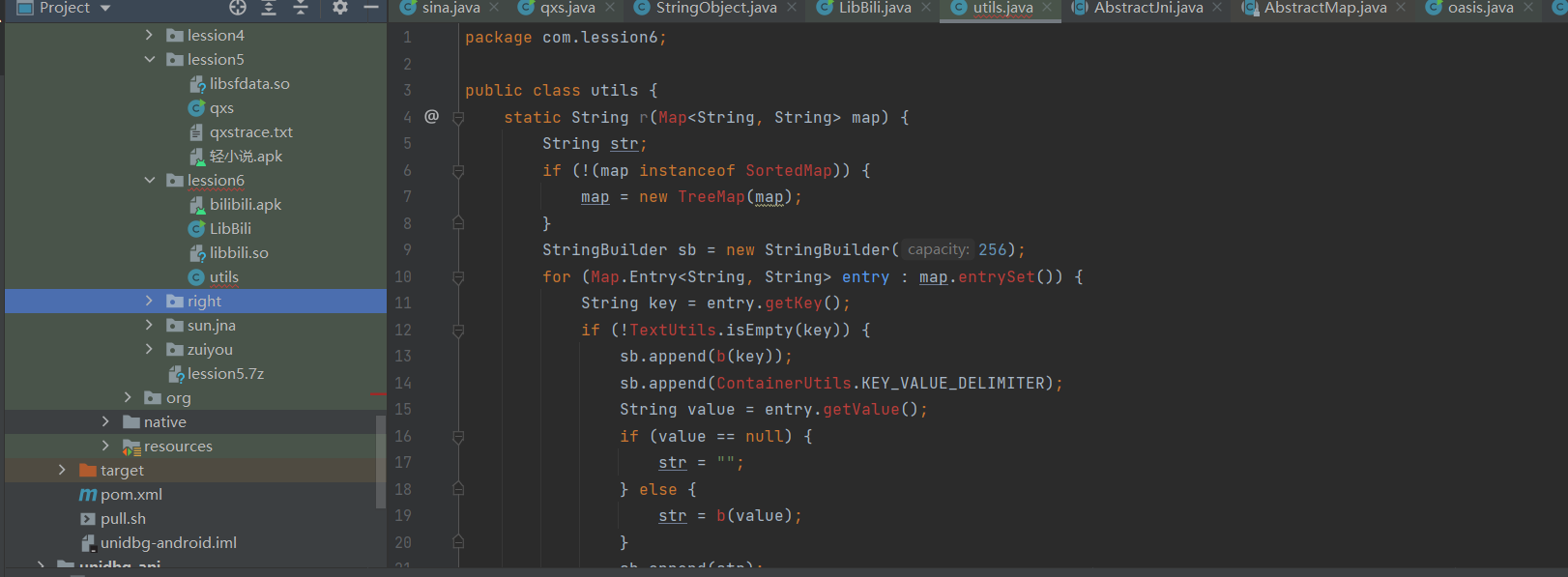Viewport: 1568px width, 577px height.
Task: Click the pom.xml Maven icon
Action: click(88, 495)
